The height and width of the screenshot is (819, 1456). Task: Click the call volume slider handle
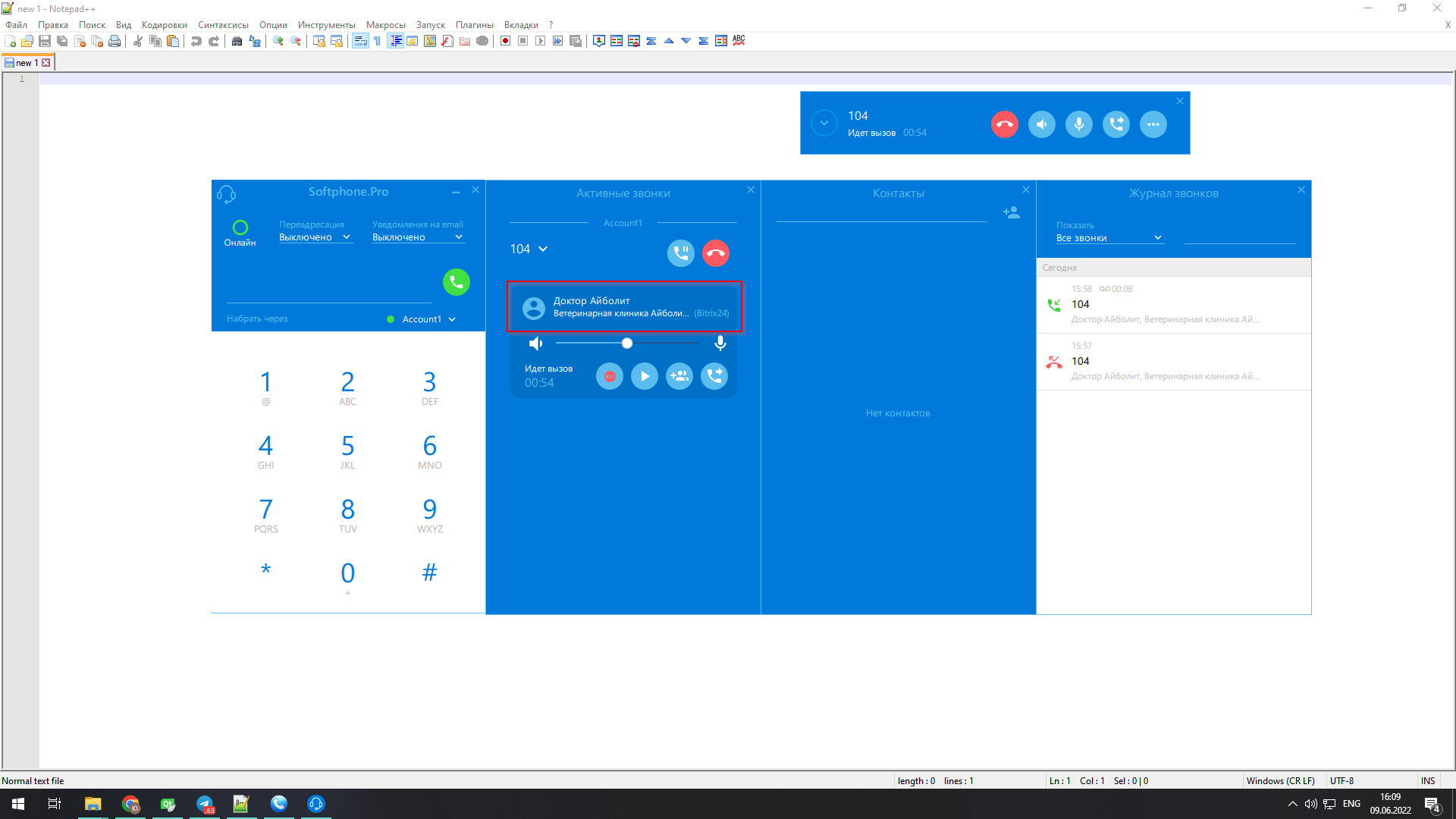pyautogui.click(x=627, y=344)
